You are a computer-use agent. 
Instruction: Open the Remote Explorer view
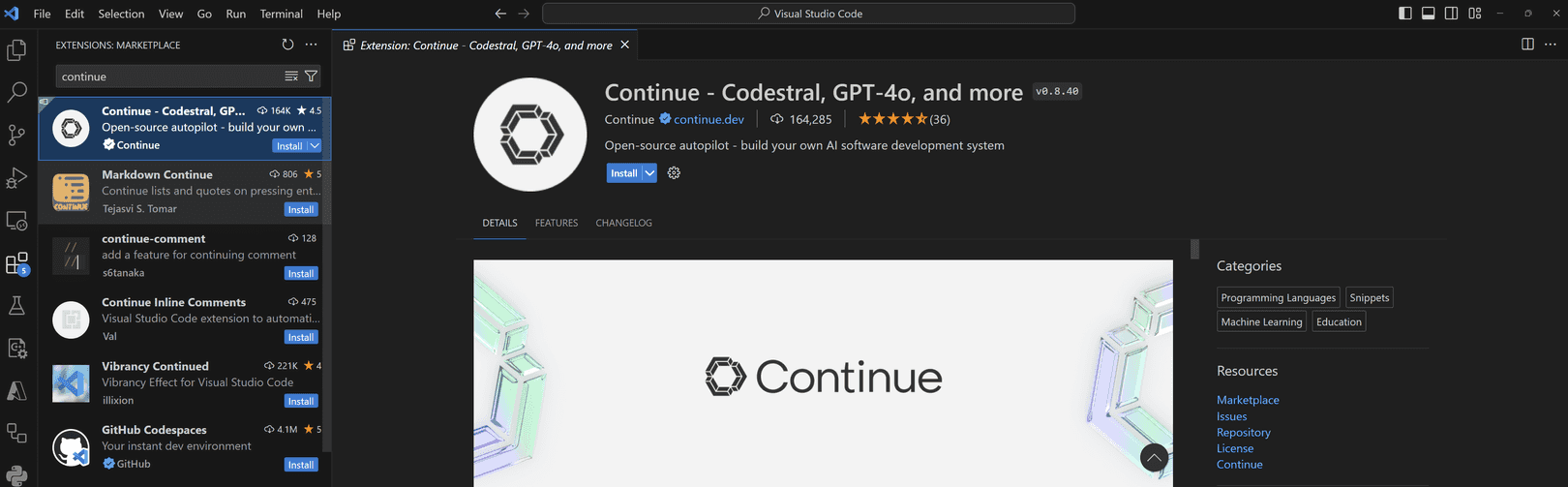tap(16, 221)
